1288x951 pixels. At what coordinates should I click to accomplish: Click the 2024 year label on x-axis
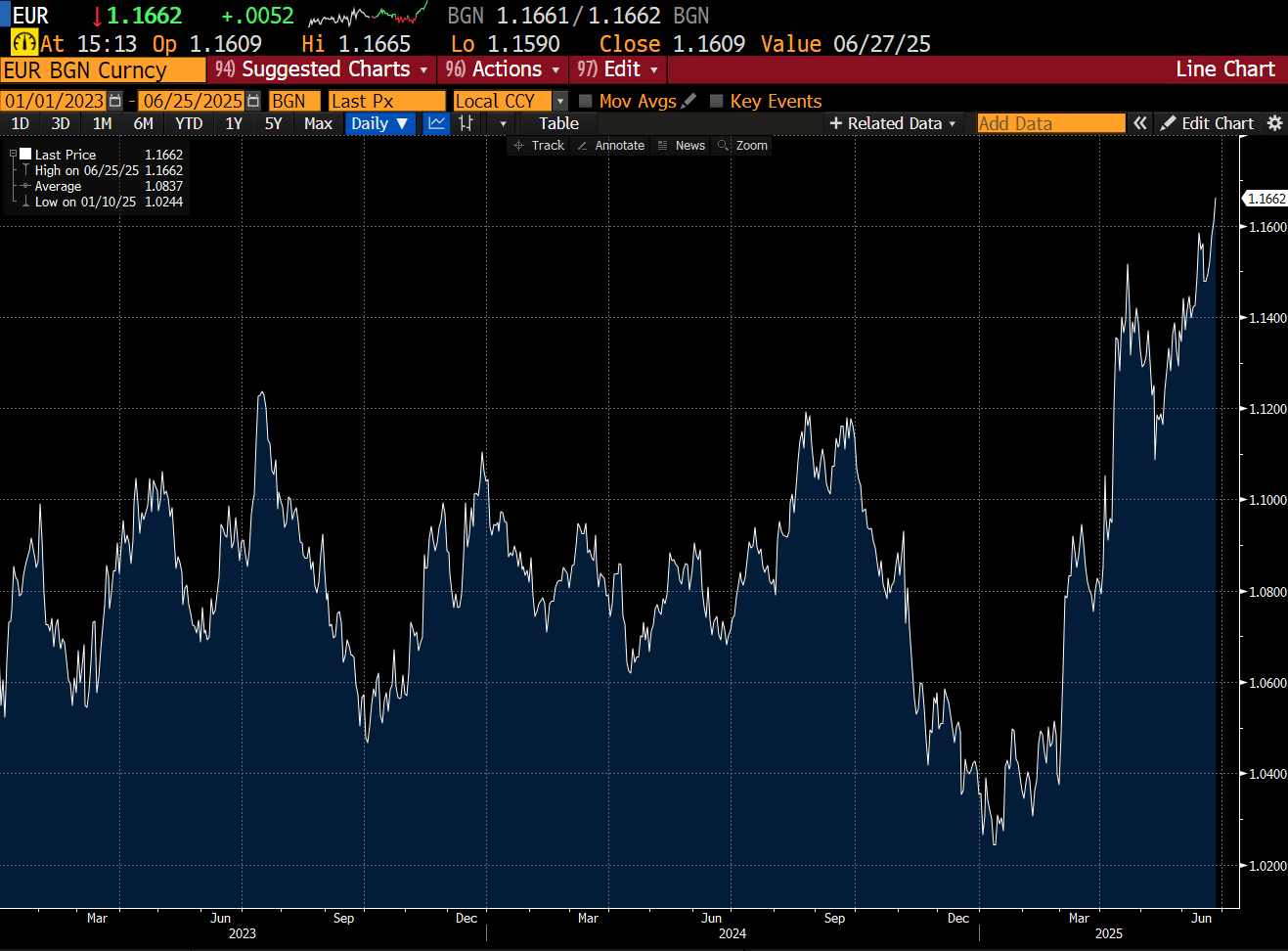[733, 933]
